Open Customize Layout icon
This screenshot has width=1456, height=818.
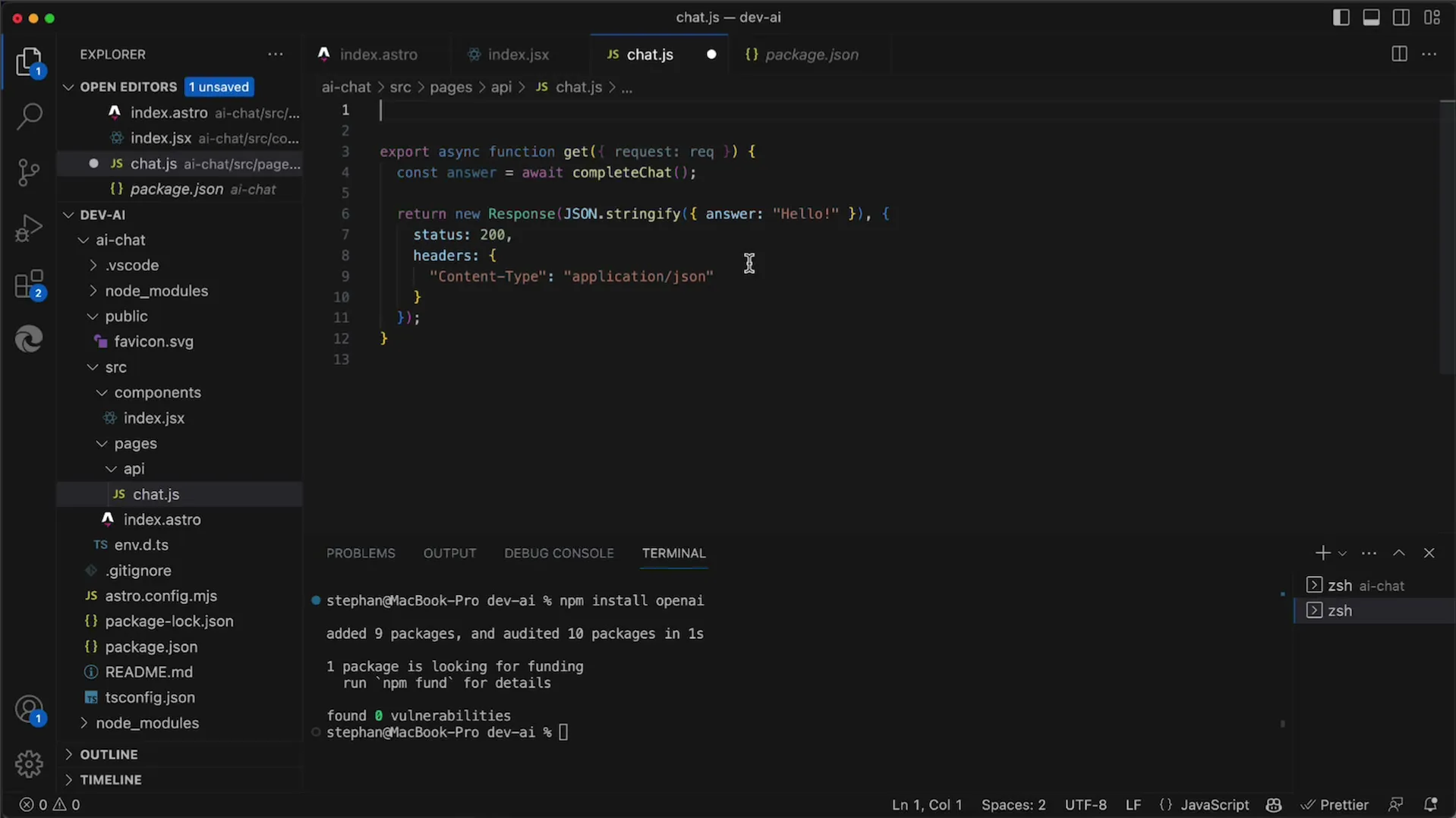pos(1432,17)
